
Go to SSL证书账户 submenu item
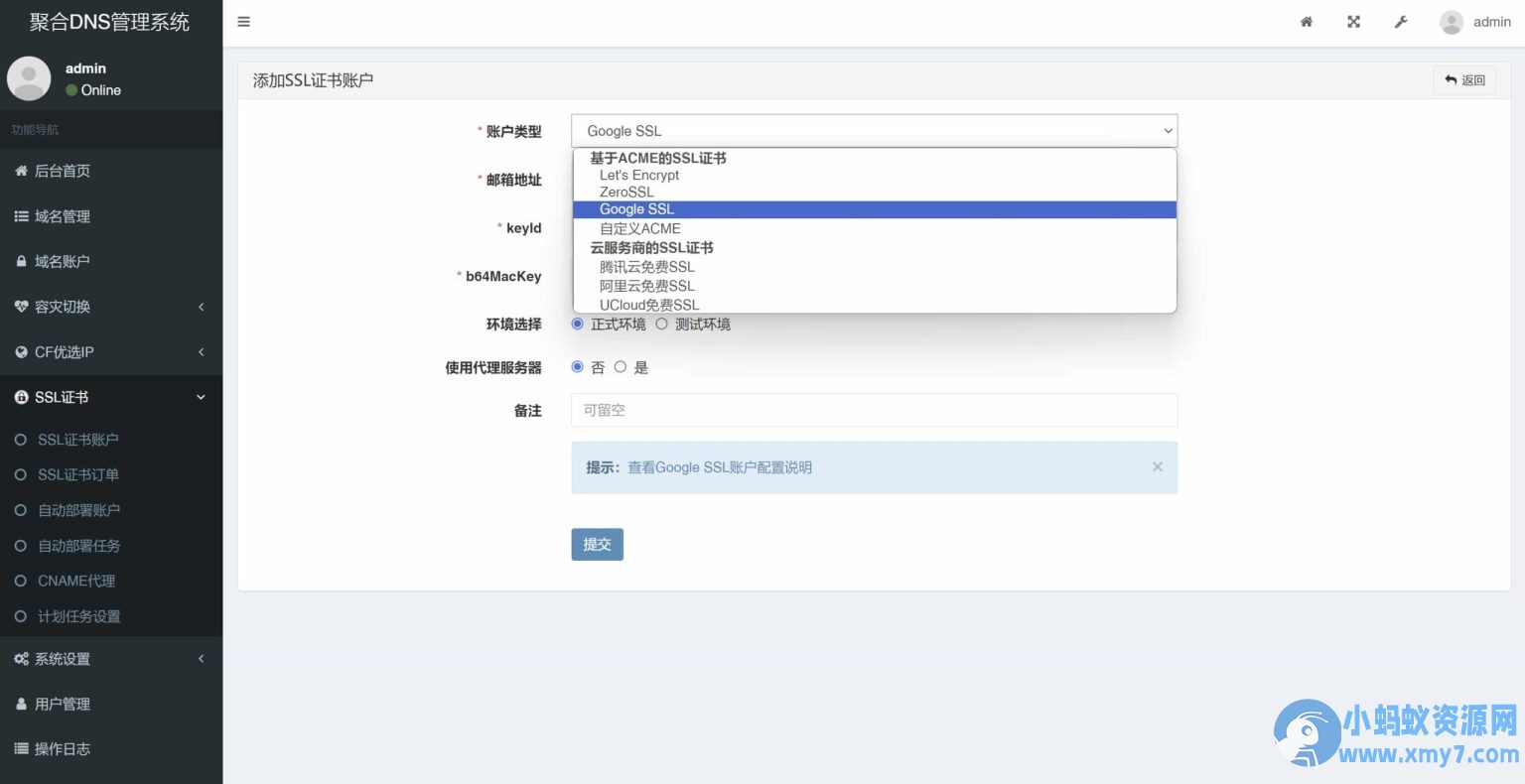78,440
